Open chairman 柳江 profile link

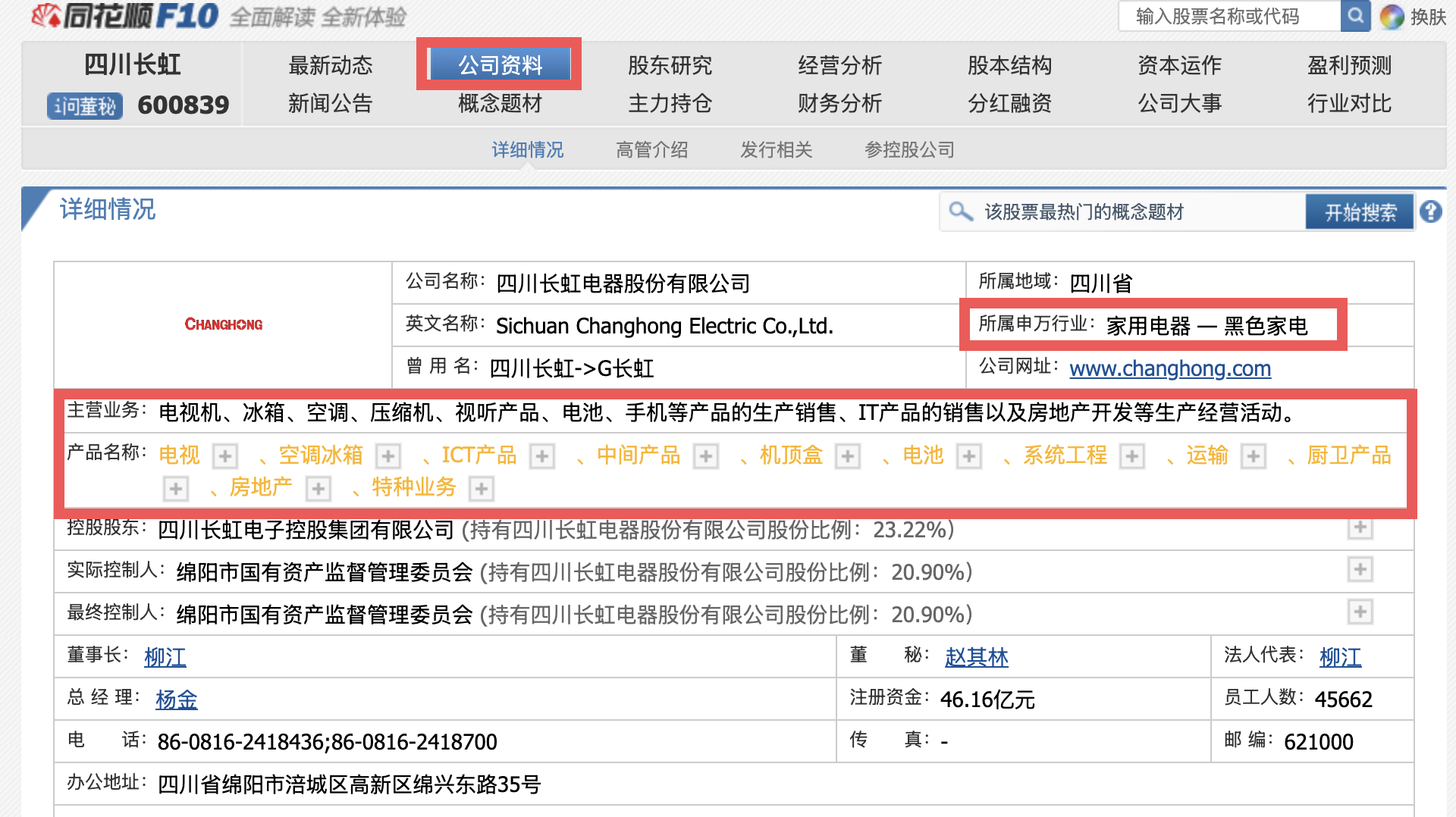165,657
